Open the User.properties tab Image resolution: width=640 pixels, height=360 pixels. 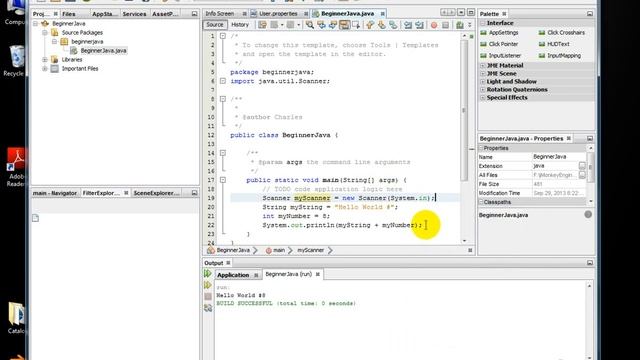tap(278, 13)
